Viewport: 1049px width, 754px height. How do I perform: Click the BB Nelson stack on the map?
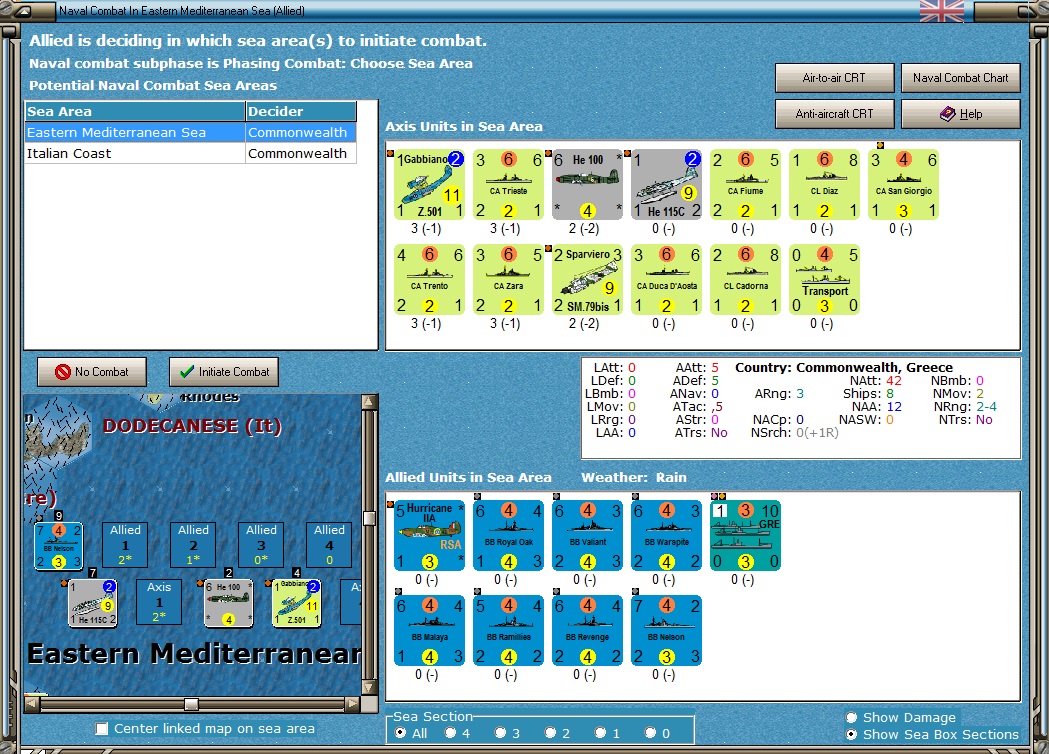tap(58, 546)
